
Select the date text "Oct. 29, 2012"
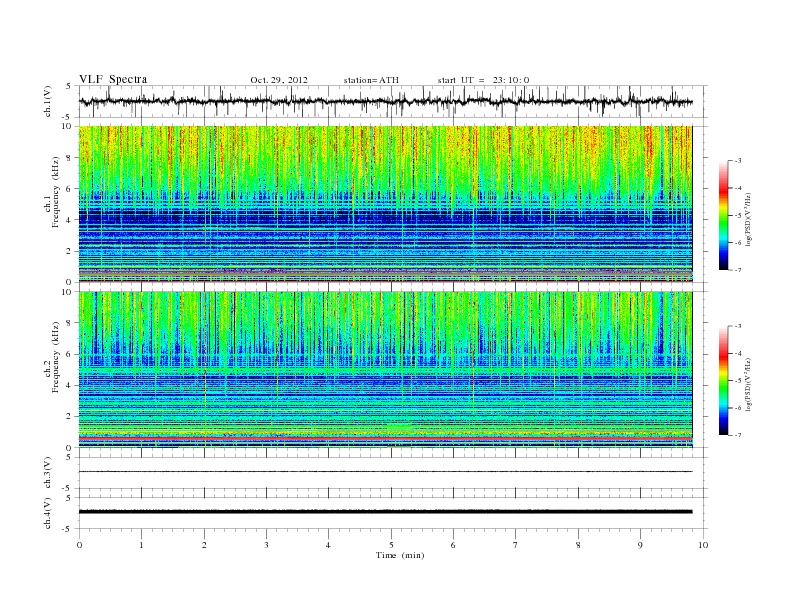pos(279,80)
